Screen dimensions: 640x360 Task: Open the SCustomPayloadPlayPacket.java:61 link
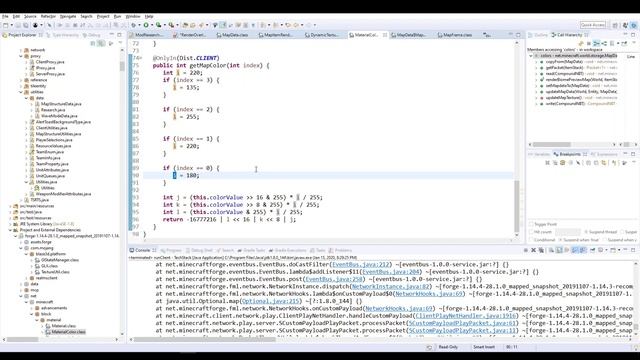[x=462, y=323]
